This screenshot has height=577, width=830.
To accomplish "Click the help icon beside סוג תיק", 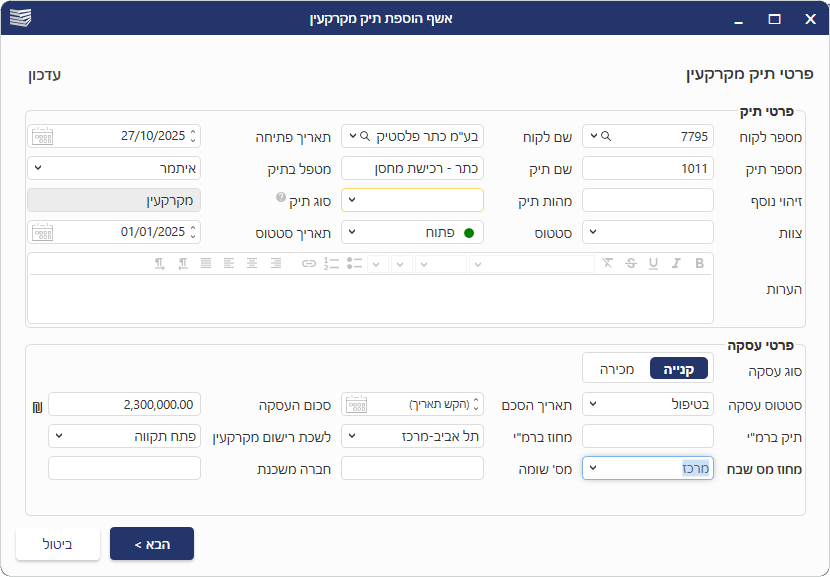I will (281, 198).
